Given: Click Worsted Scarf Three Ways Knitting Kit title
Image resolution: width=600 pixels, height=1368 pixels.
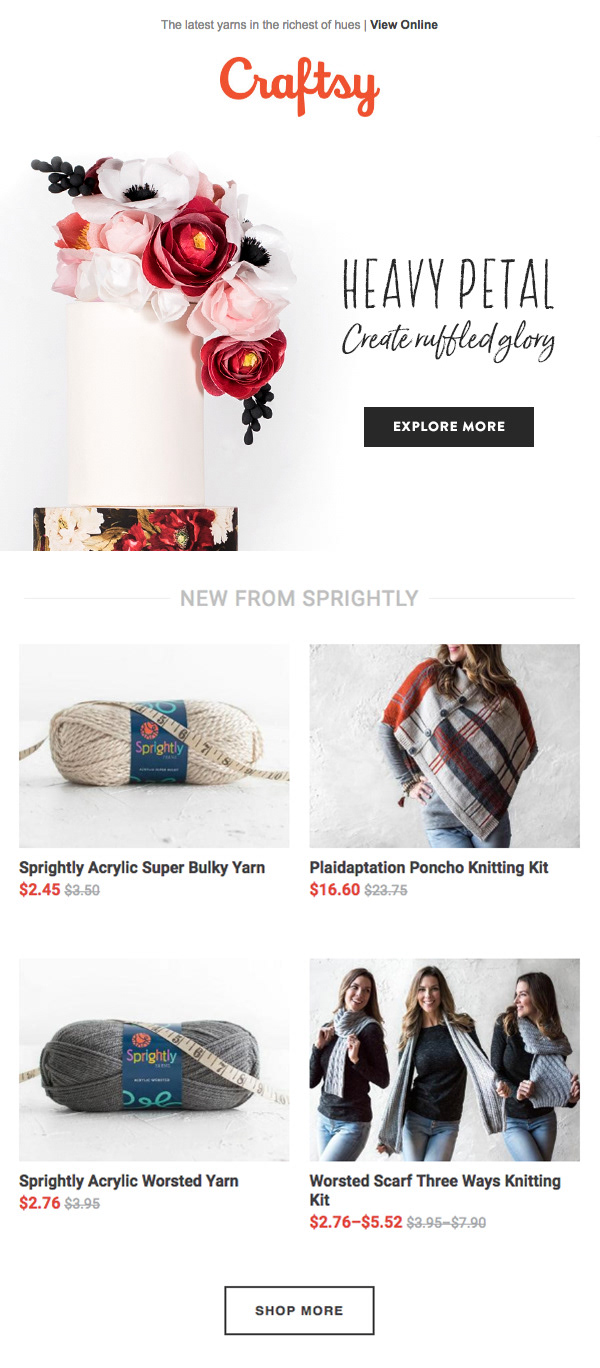Looking at the screenshot, I should click(435, 1190).
